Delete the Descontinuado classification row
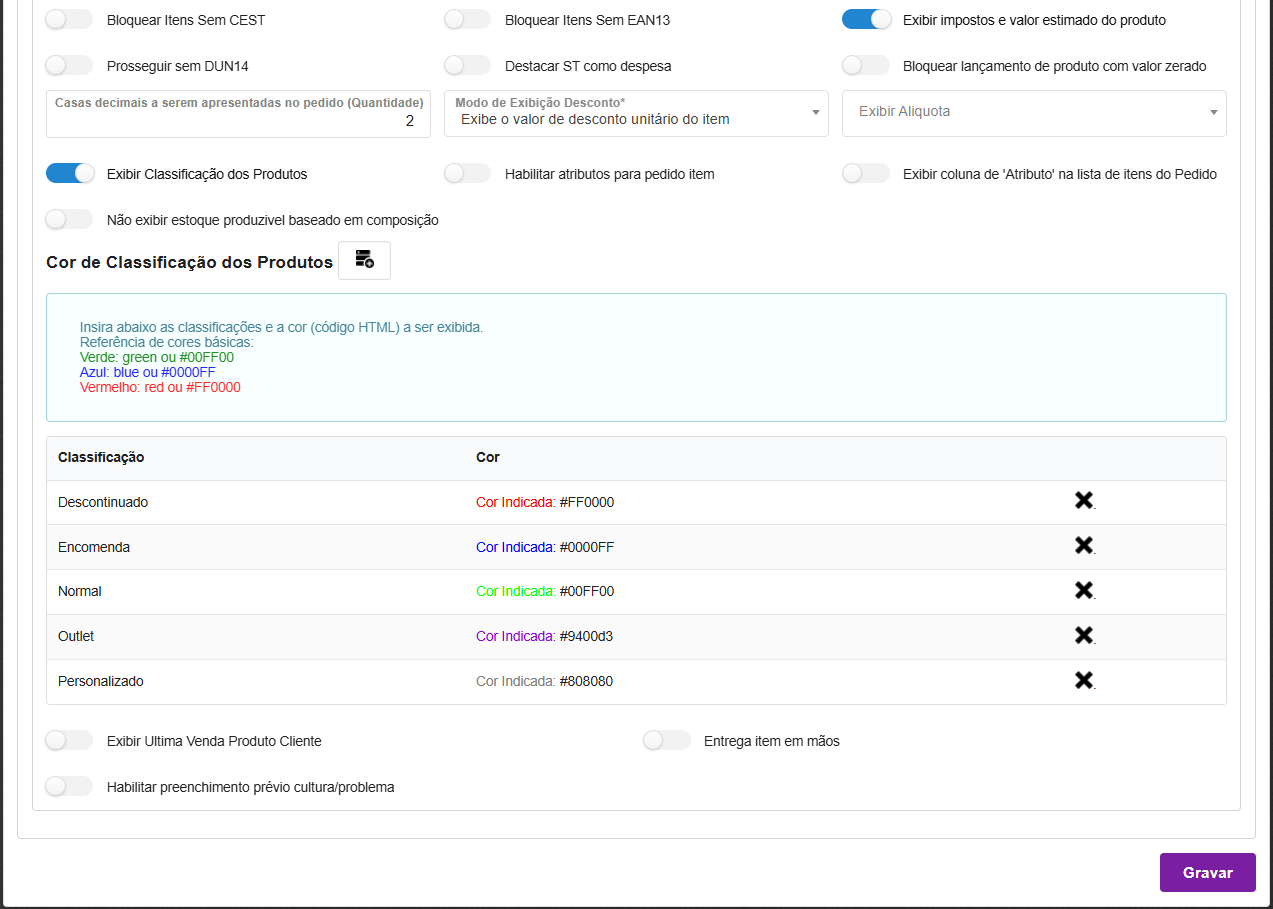This screenshot has width=1273, height=909. [1083, 501]
